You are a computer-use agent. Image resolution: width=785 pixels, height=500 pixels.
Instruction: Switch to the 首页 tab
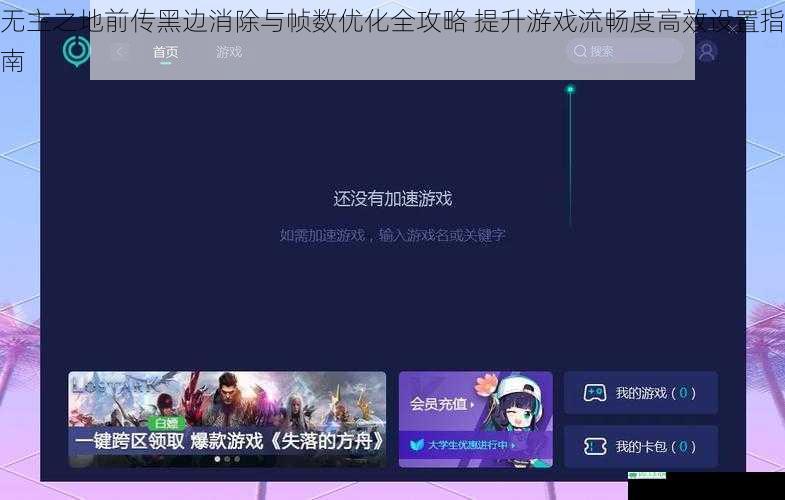(166, 52)
